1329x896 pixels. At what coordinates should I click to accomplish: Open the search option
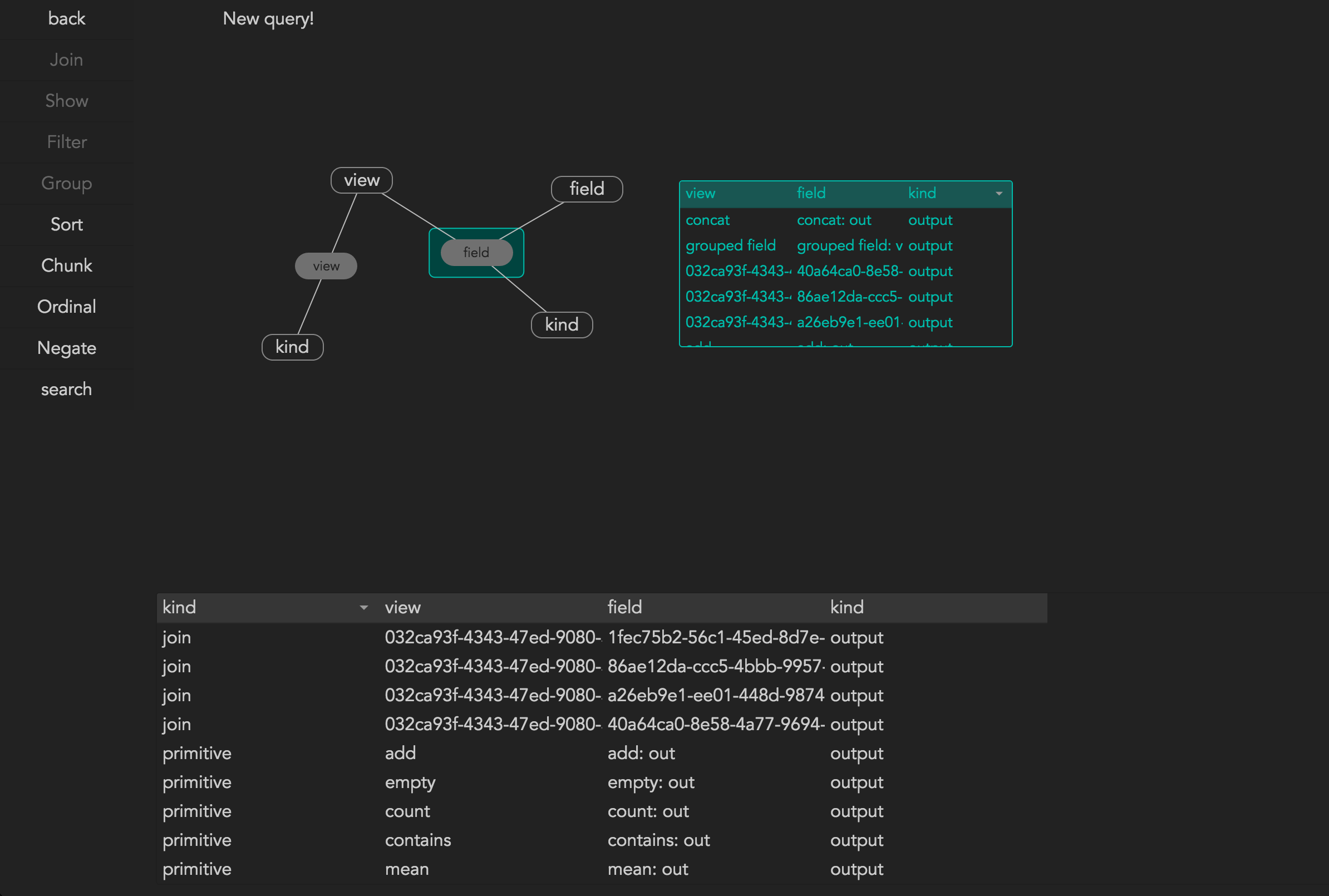coord(66,389)
